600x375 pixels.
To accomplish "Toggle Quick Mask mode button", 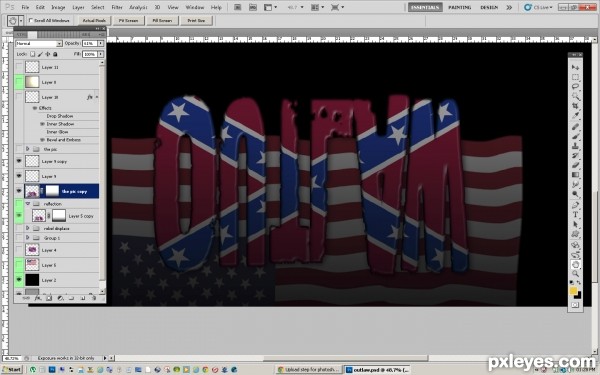I will pyautogui.click(x=575, y=305).
